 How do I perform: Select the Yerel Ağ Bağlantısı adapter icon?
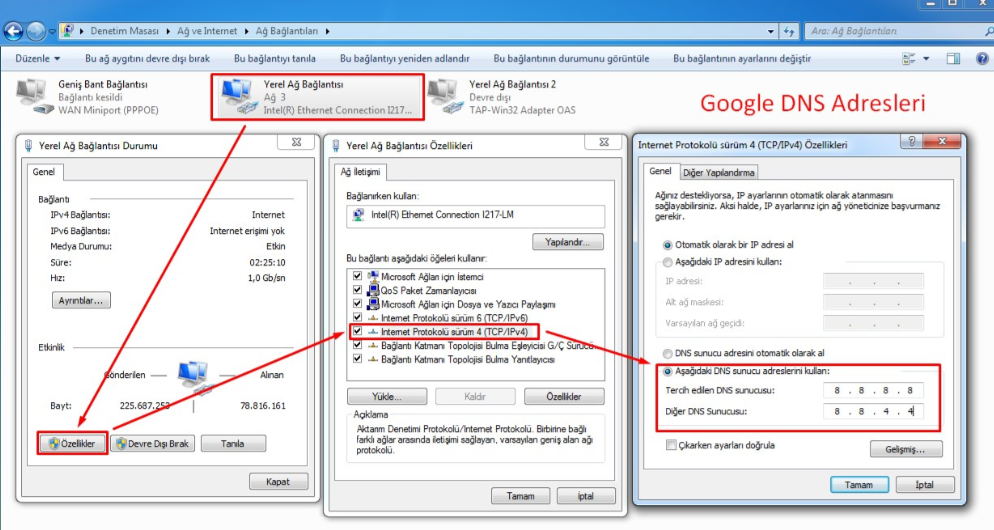pyautogui.click(x=238, y=96)
